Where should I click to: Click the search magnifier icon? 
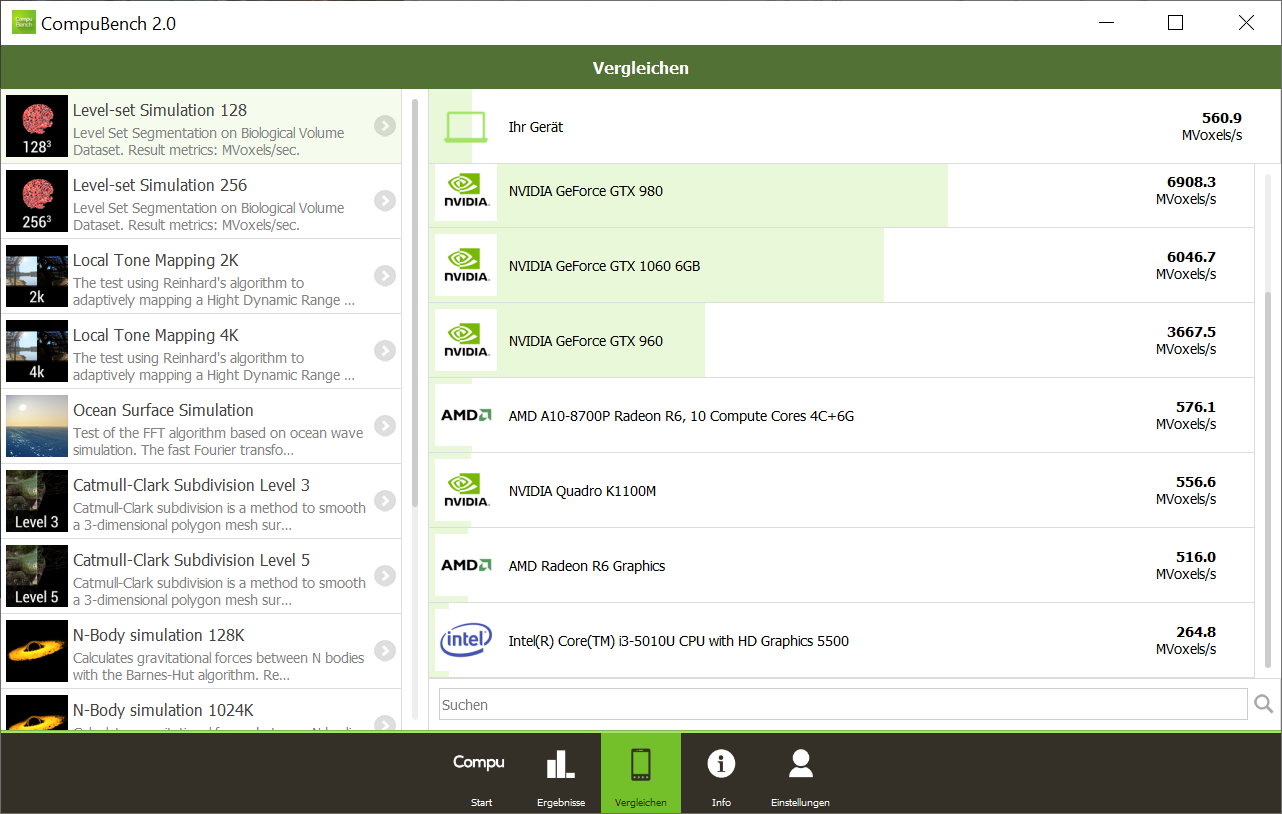tap(1264, 704)
